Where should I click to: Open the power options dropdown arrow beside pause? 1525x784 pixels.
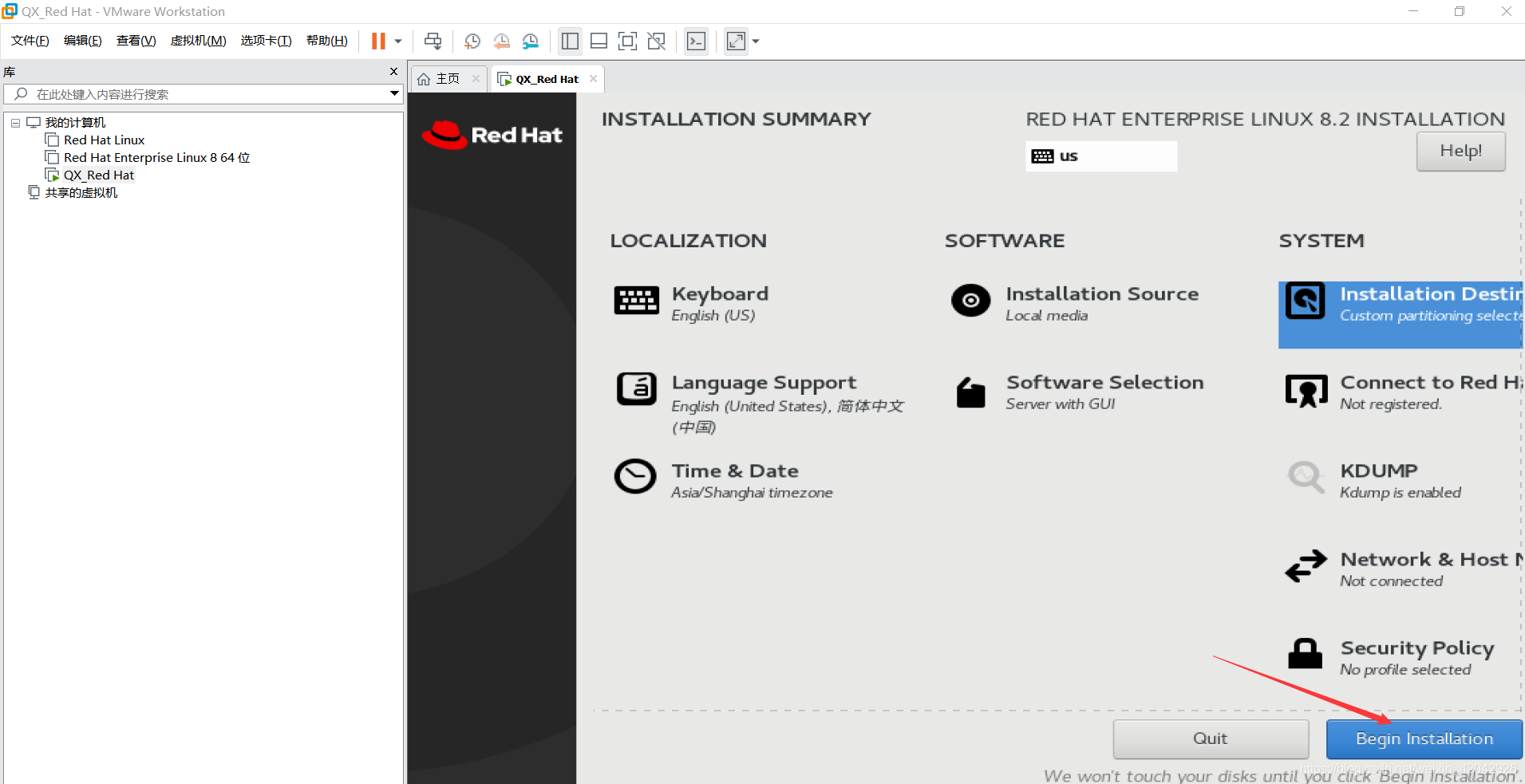pyautogui.click(x=398, y=41)
